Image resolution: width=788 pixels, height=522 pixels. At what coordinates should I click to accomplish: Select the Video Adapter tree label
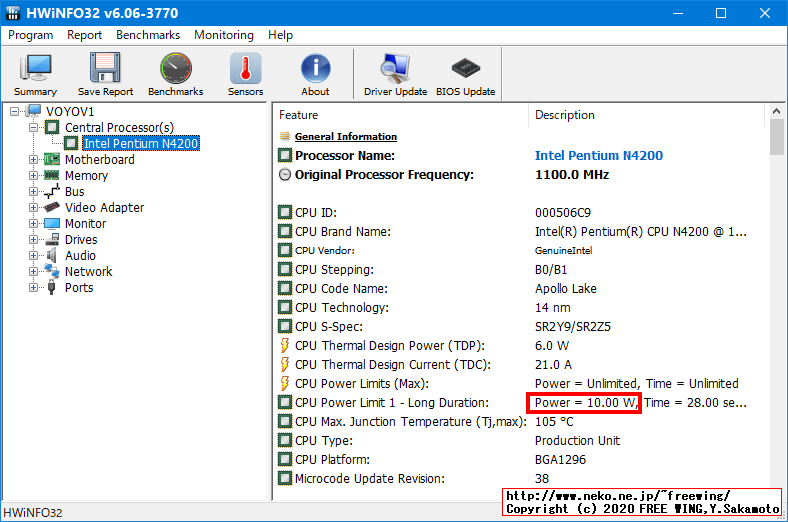point(105,207)
